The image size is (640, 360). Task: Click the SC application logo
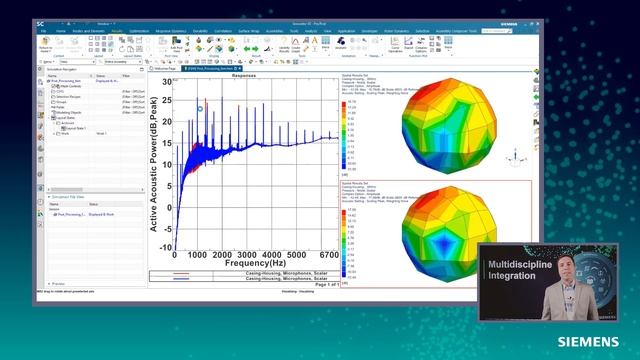40,24
